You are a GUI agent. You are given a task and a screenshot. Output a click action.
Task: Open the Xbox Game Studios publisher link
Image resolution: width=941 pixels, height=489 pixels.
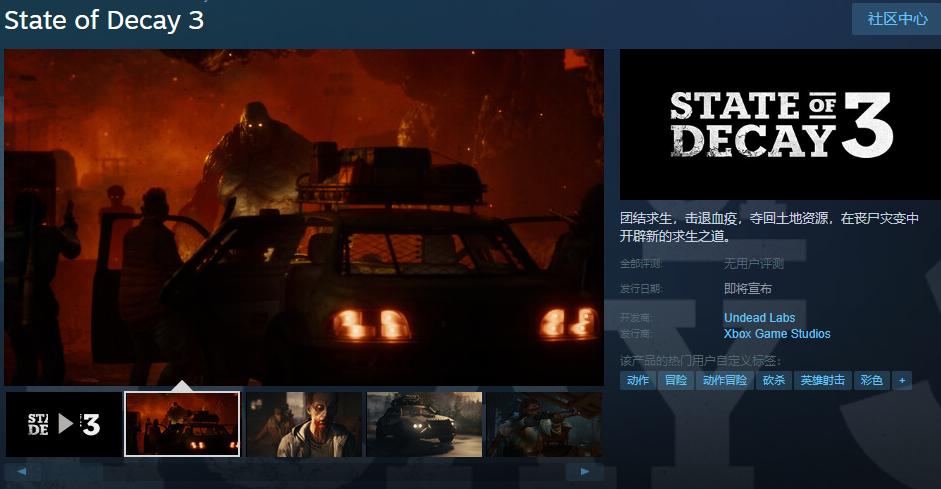tap(777, 334)
